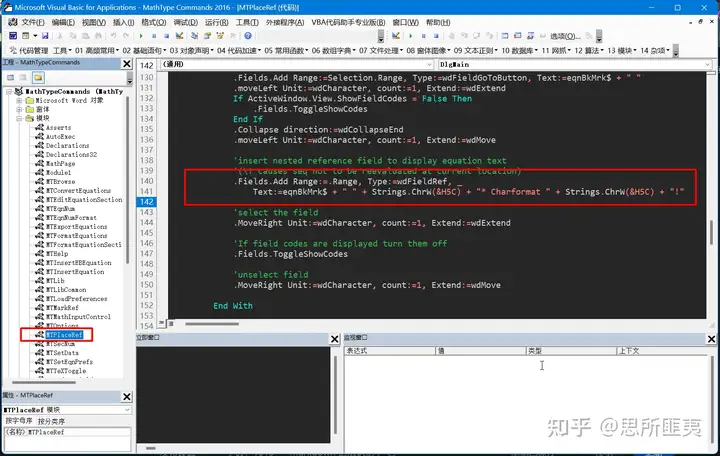Open the 编辑(E) menu
Image resolution: width=720 pixels, height=456 pixels.
pyautogui.click(x=63, y=22)
